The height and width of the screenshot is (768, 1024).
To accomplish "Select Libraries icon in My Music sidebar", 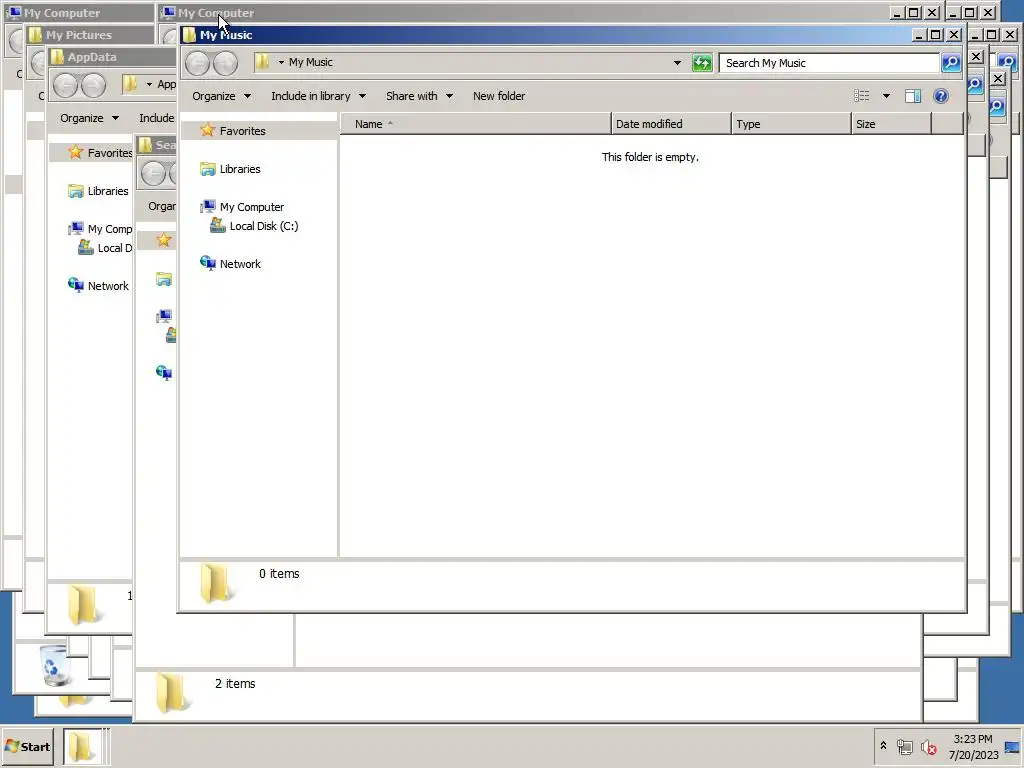I will (x=208, y=169).
